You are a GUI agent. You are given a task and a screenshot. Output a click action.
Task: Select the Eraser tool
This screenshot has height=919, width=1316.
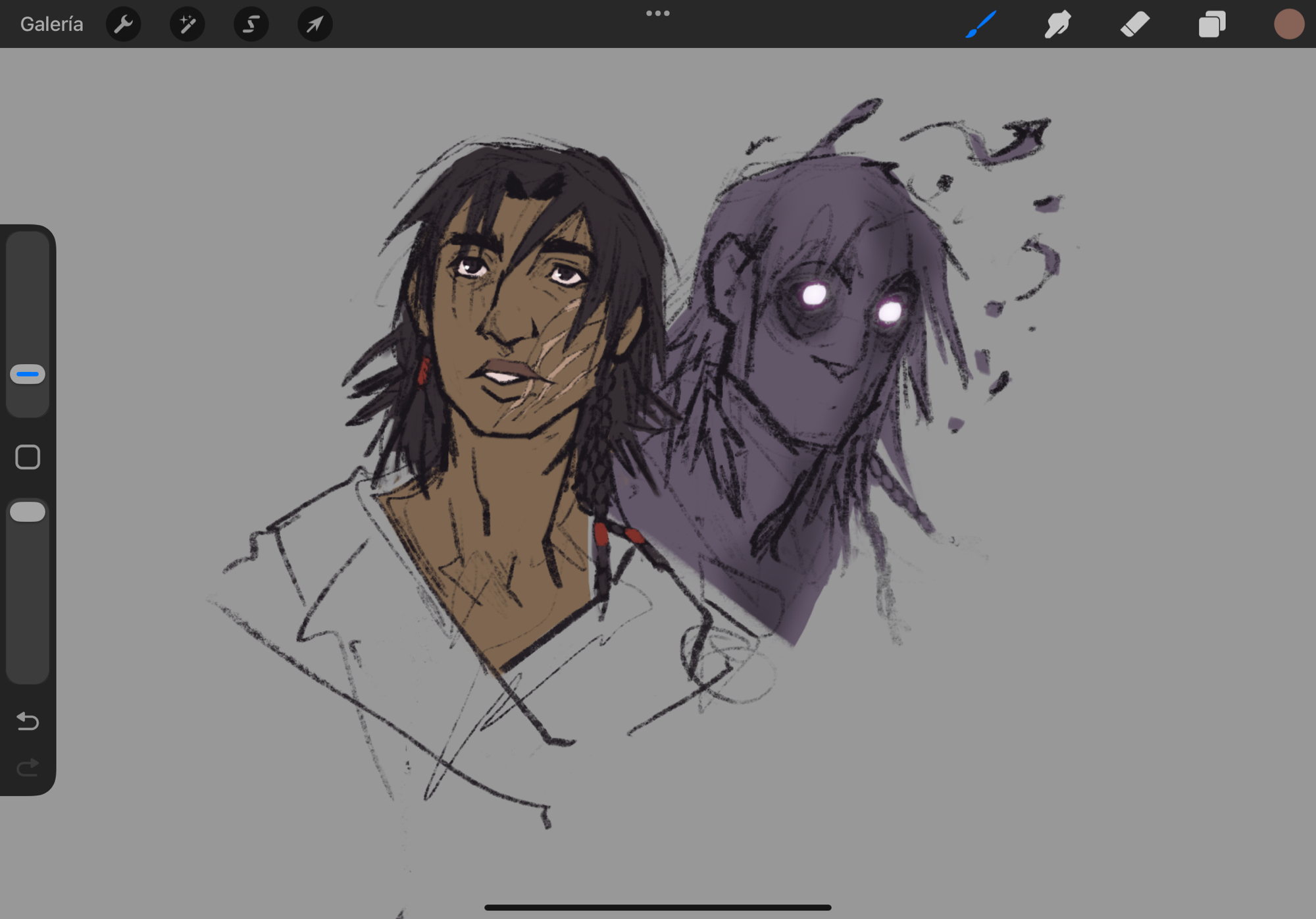pyautogui.click(x=1134, y=24)
